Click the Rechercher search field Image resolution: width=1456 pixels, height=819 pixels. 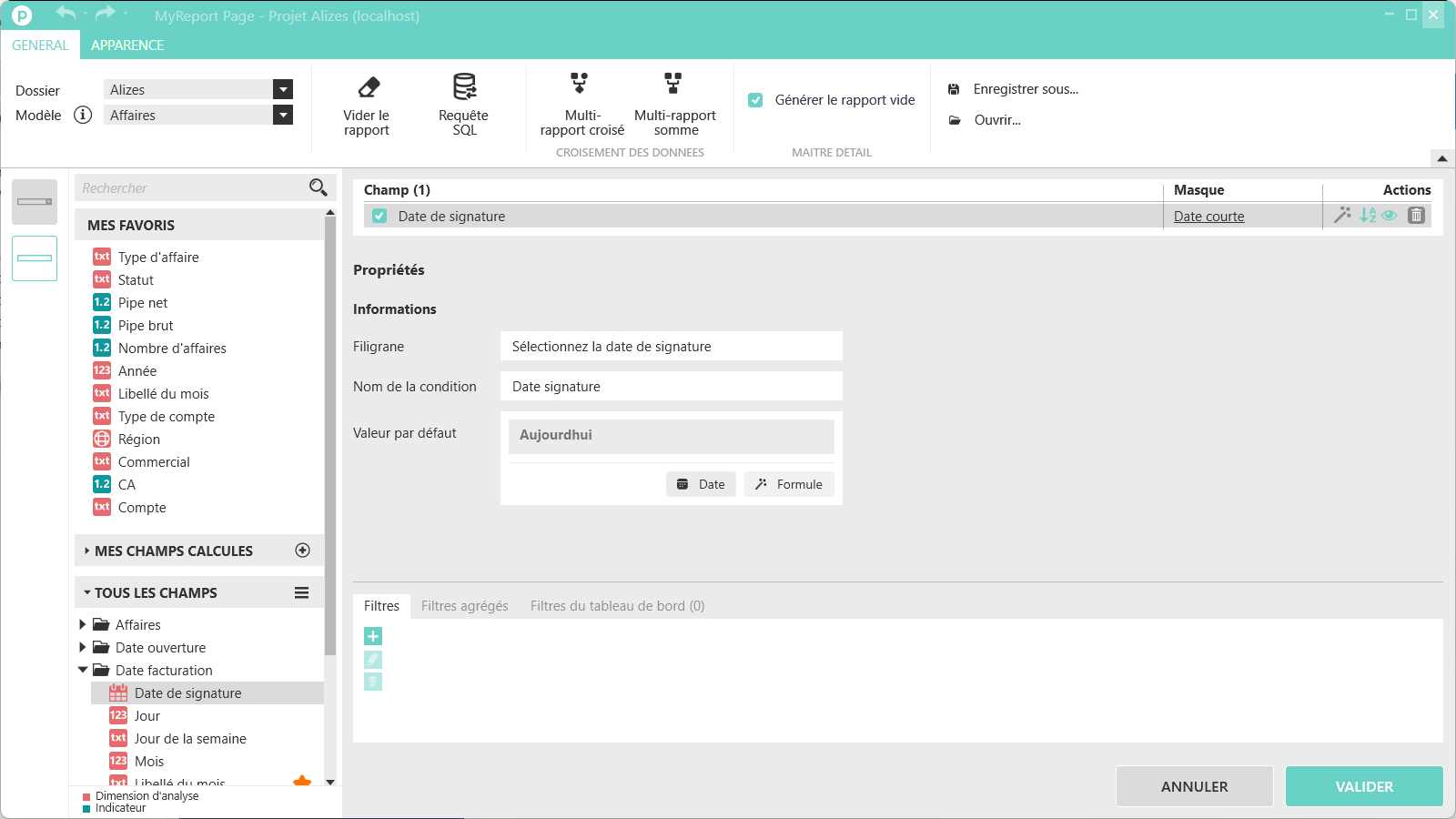[191, 188]
